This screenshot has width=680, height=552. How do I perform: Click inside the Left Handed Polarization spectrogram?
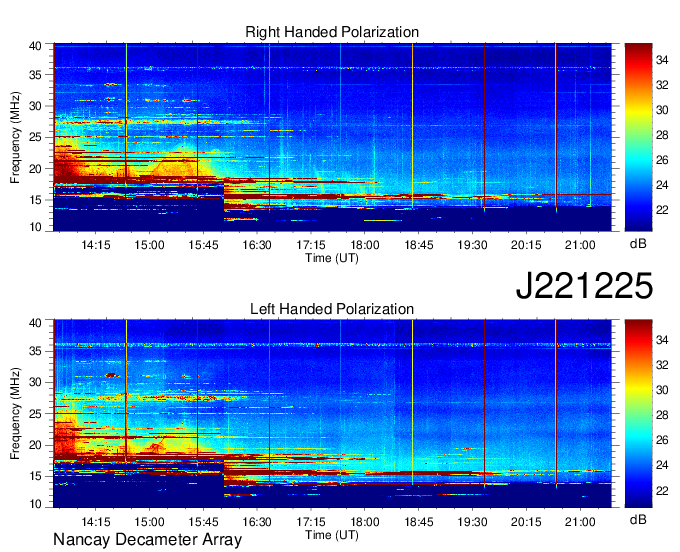(x=332, y=414)
